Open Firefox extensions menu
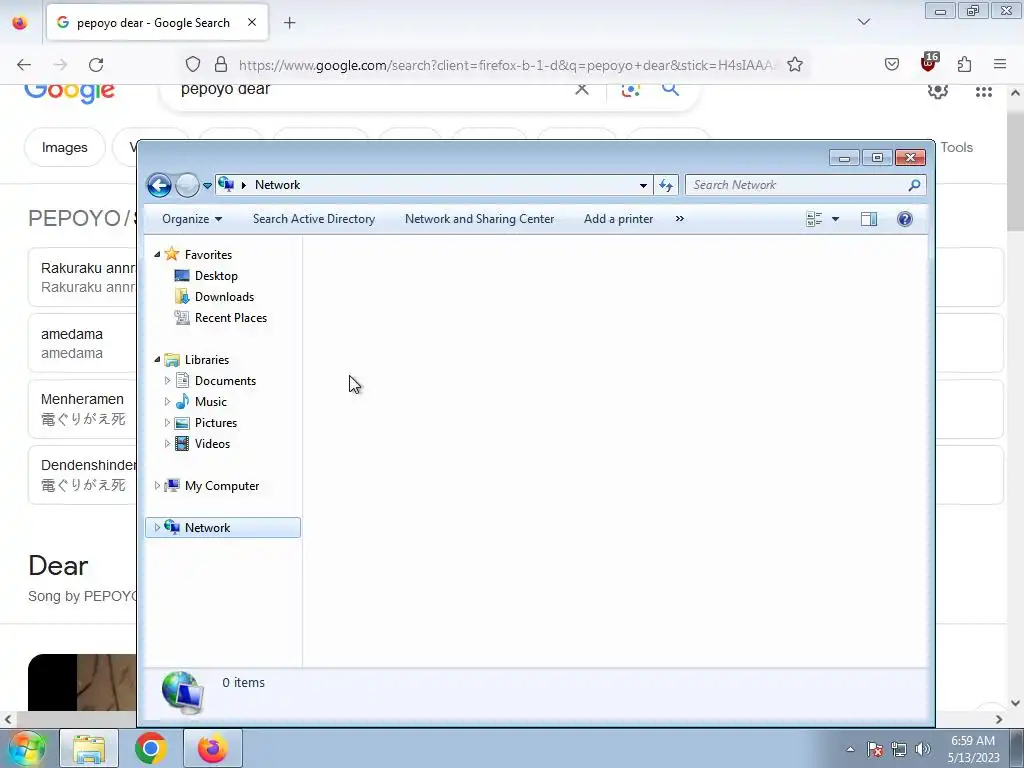 (965, 64)
